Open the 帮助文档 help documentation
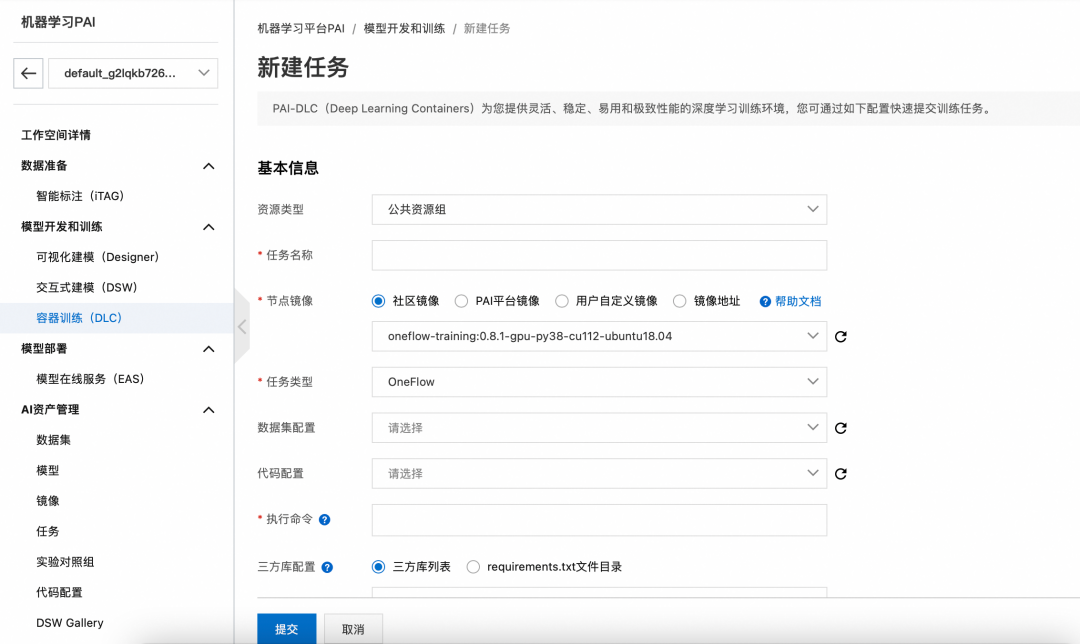 [x=796, y=300]
